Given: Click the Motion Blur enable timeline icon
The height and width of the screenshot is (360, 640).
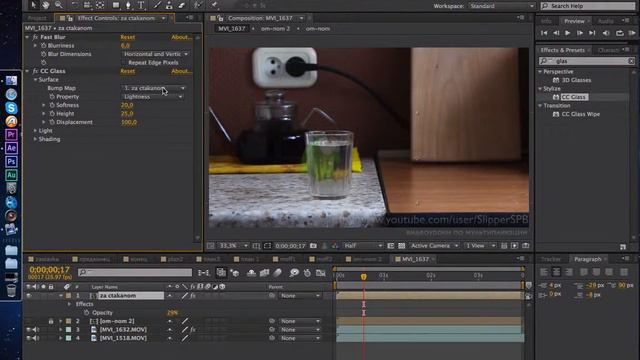Looking at the screenshot, I should 278,273.
